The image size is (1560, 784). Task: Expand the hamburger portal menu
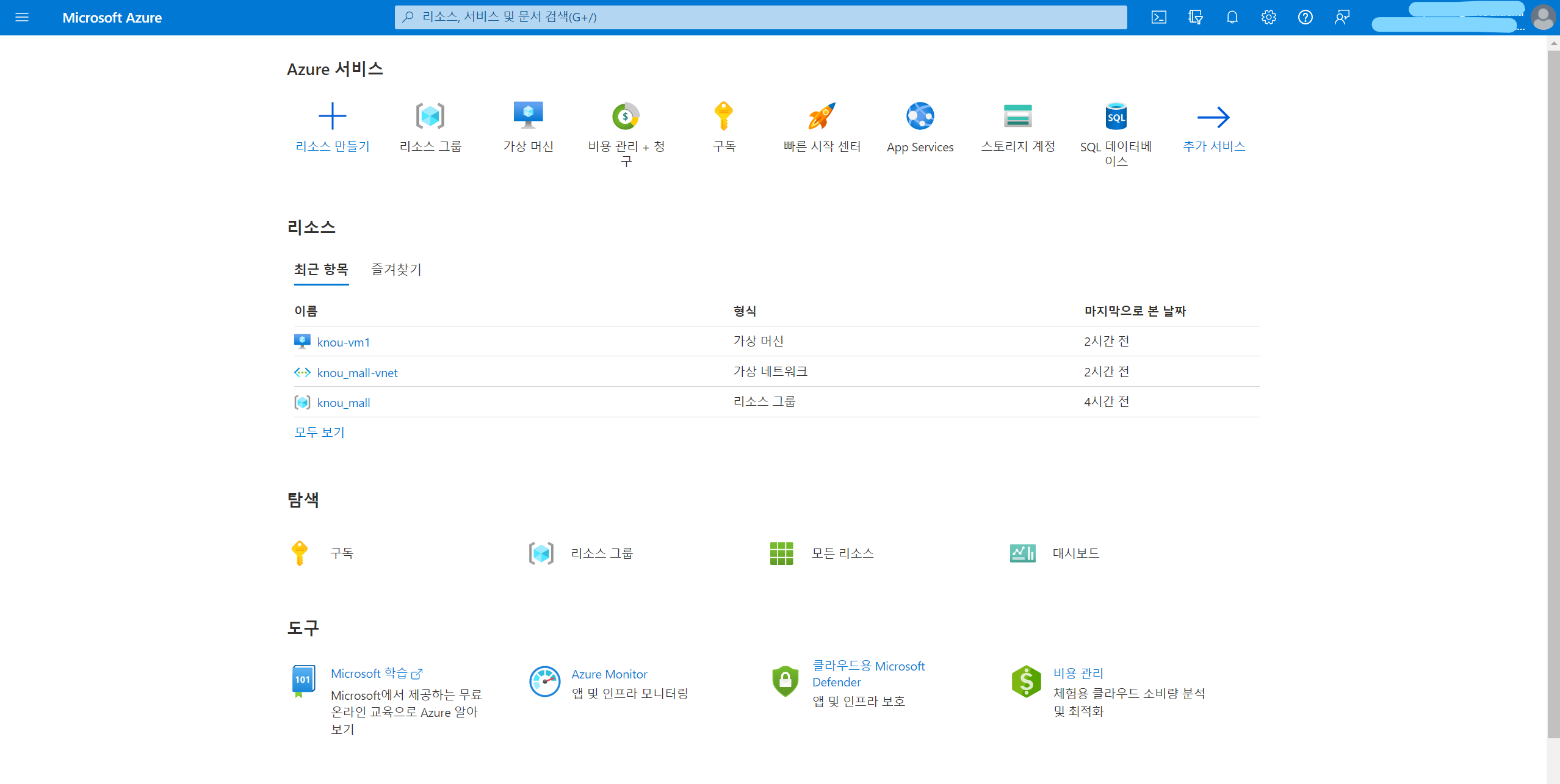[22, 17]
